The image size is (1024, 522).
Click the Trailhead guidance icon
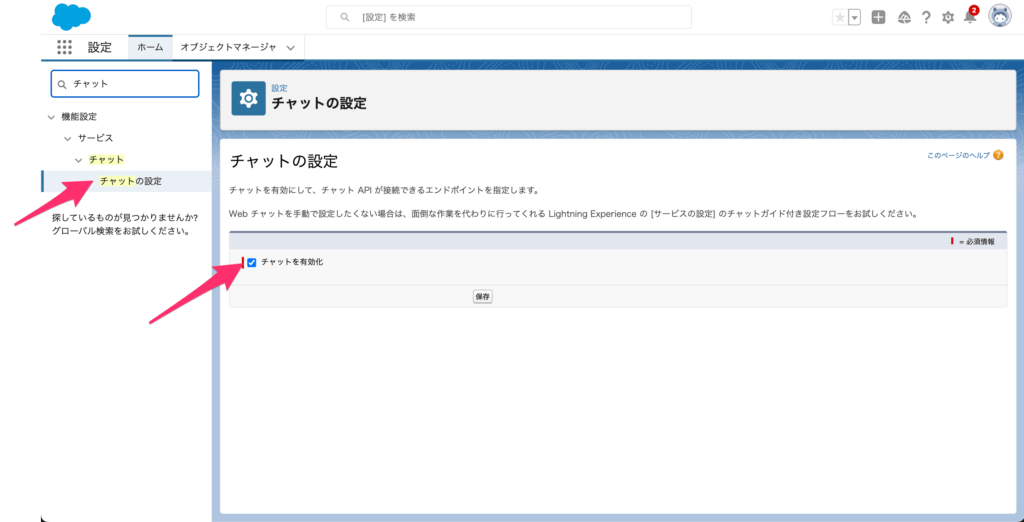coord(904,18)
